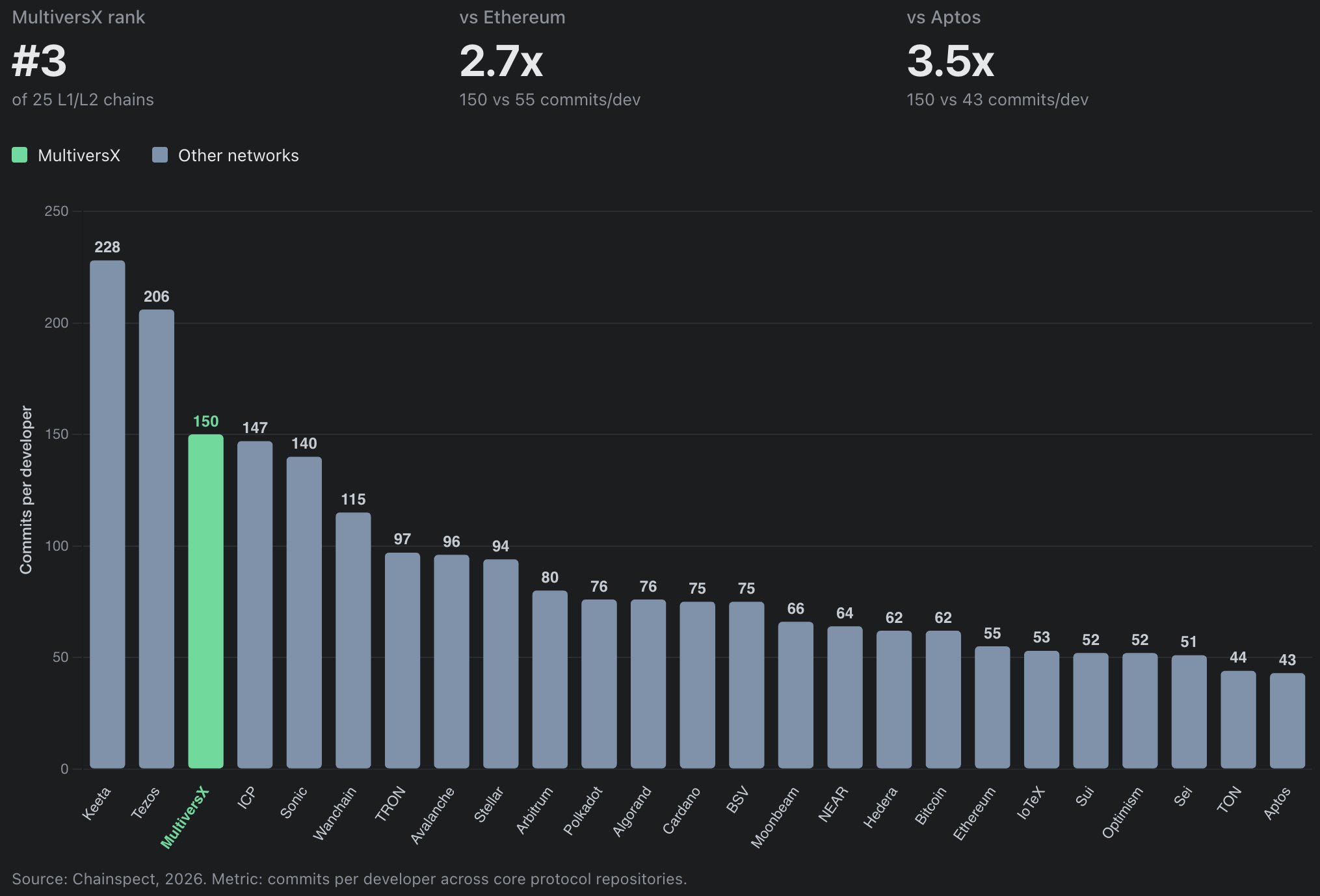Click the Chainspect source footnote text
1320x896 pixels.
(x=349, y=878)
